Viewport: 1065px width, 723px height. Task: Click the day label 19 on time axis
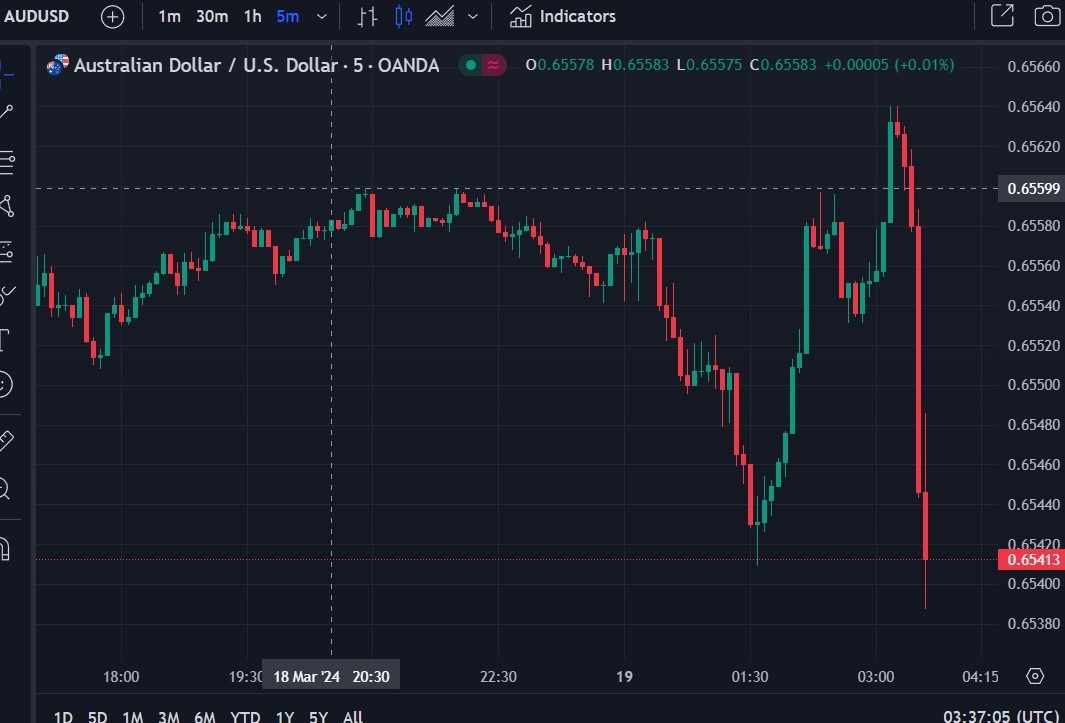click(x=624, y=677)
